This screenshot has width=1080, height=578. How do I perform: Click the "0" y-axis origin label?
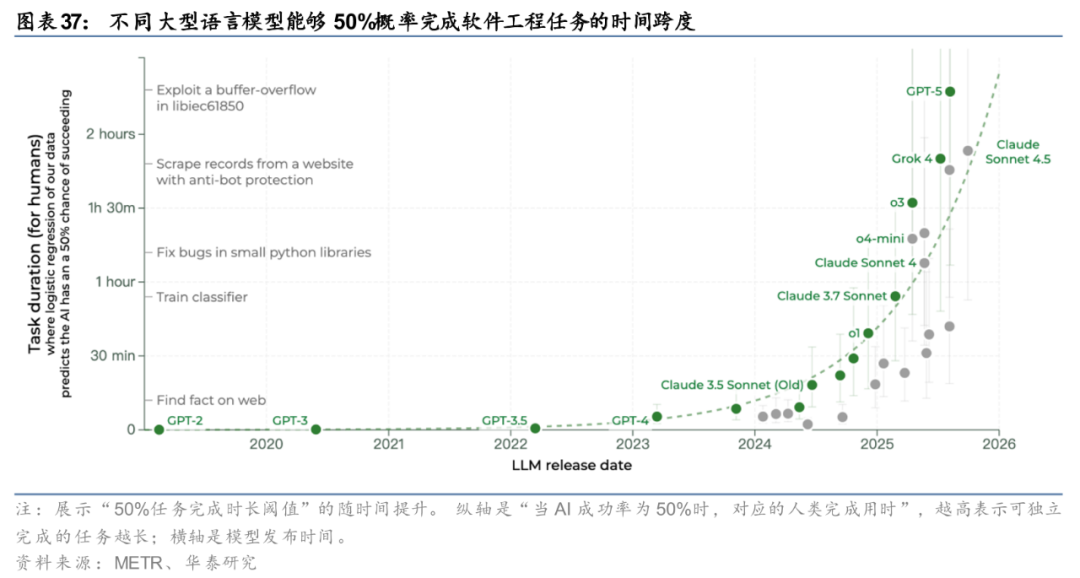[x=131, y=429]
